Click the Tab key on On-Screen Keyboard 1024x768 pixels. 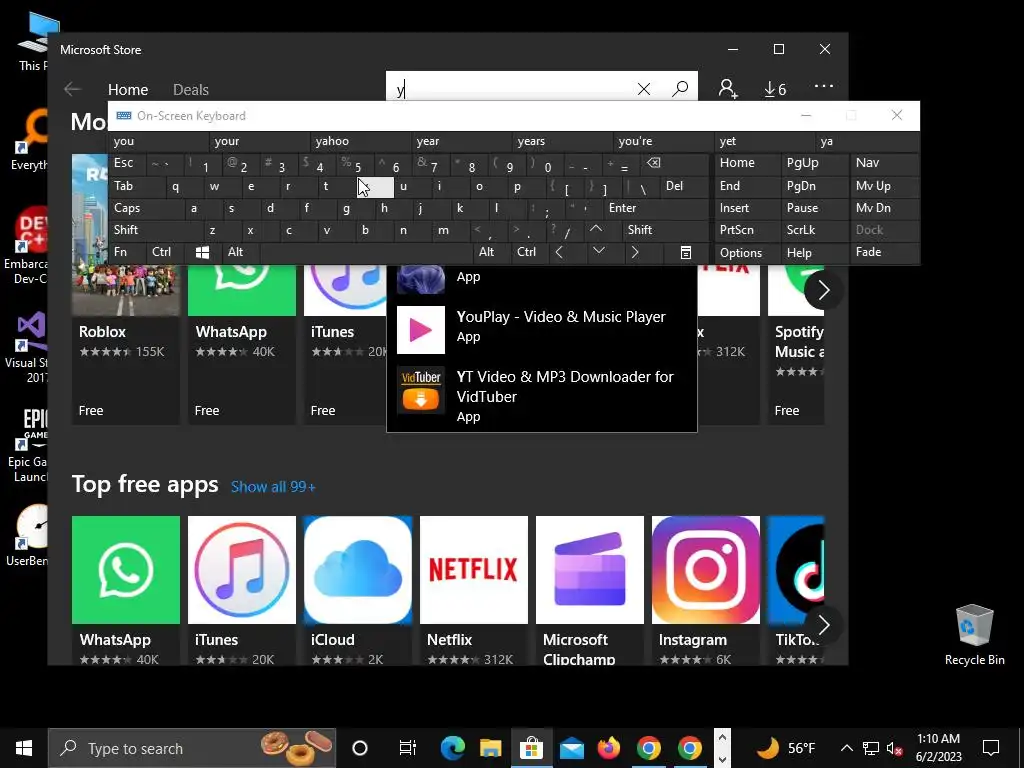coord(136,186)
